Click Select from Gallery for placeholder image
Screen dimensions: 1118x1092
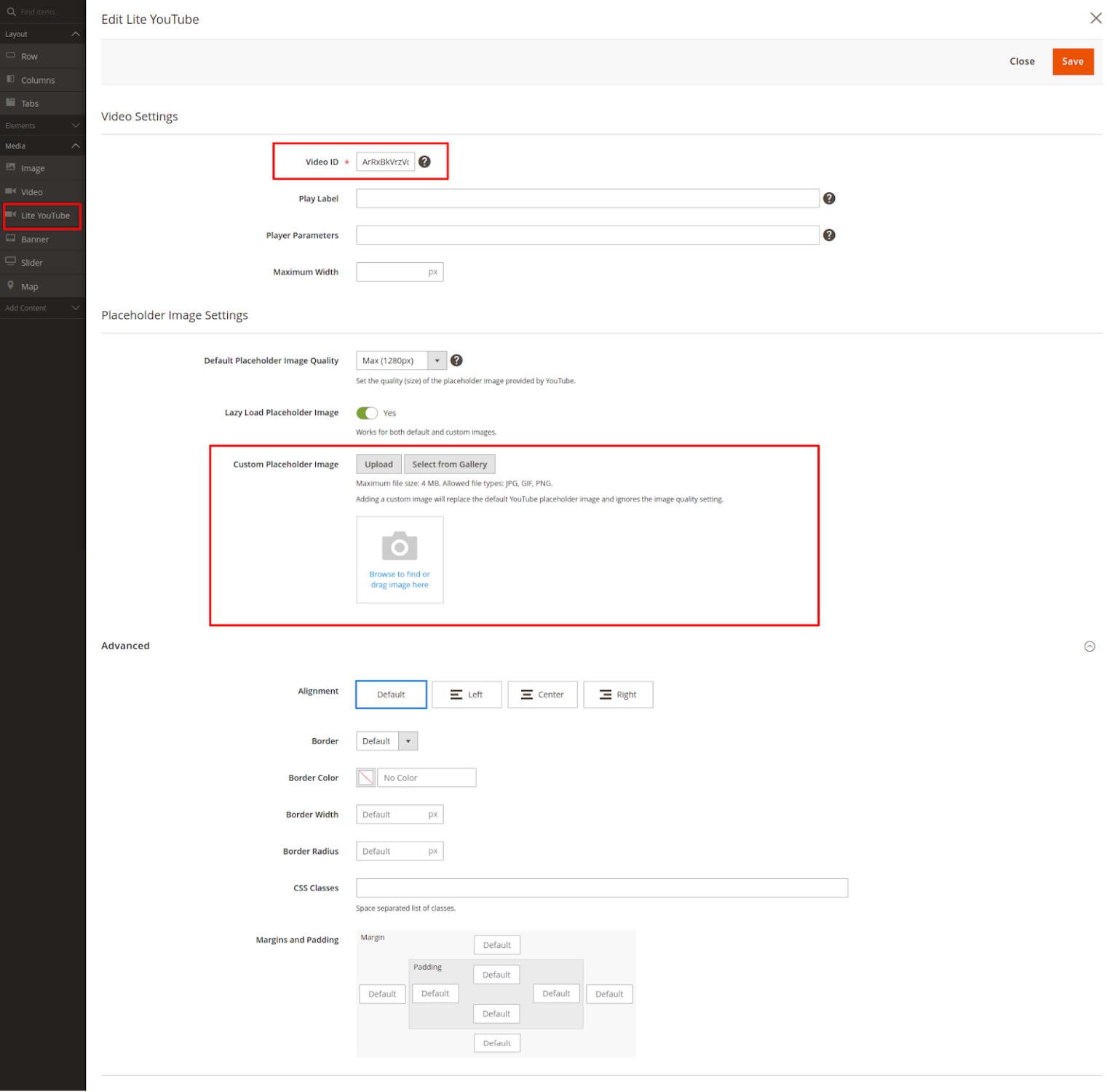tap(449, 464)
